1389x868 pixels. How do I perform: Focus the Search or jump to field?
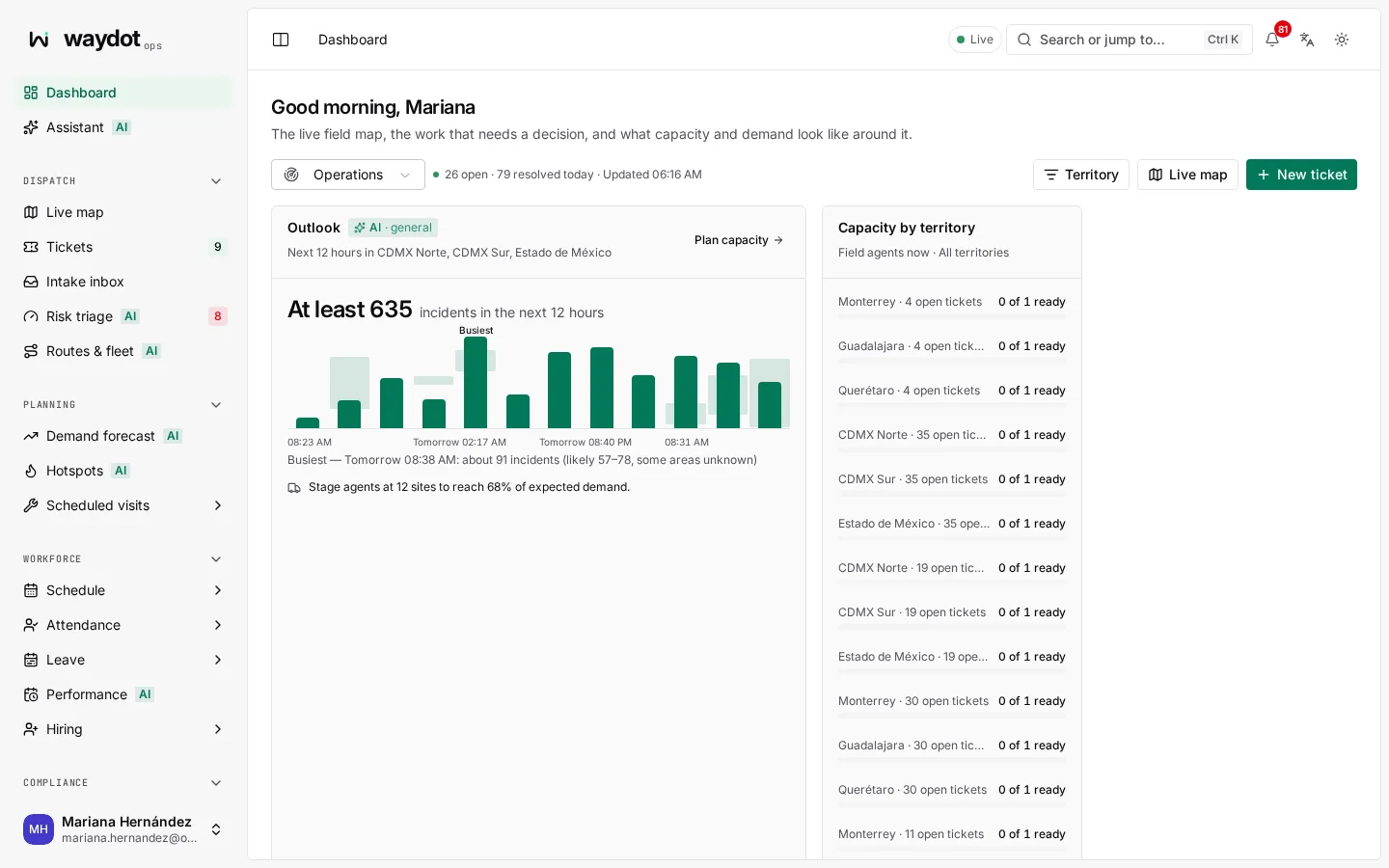[x=1130, y=40]
